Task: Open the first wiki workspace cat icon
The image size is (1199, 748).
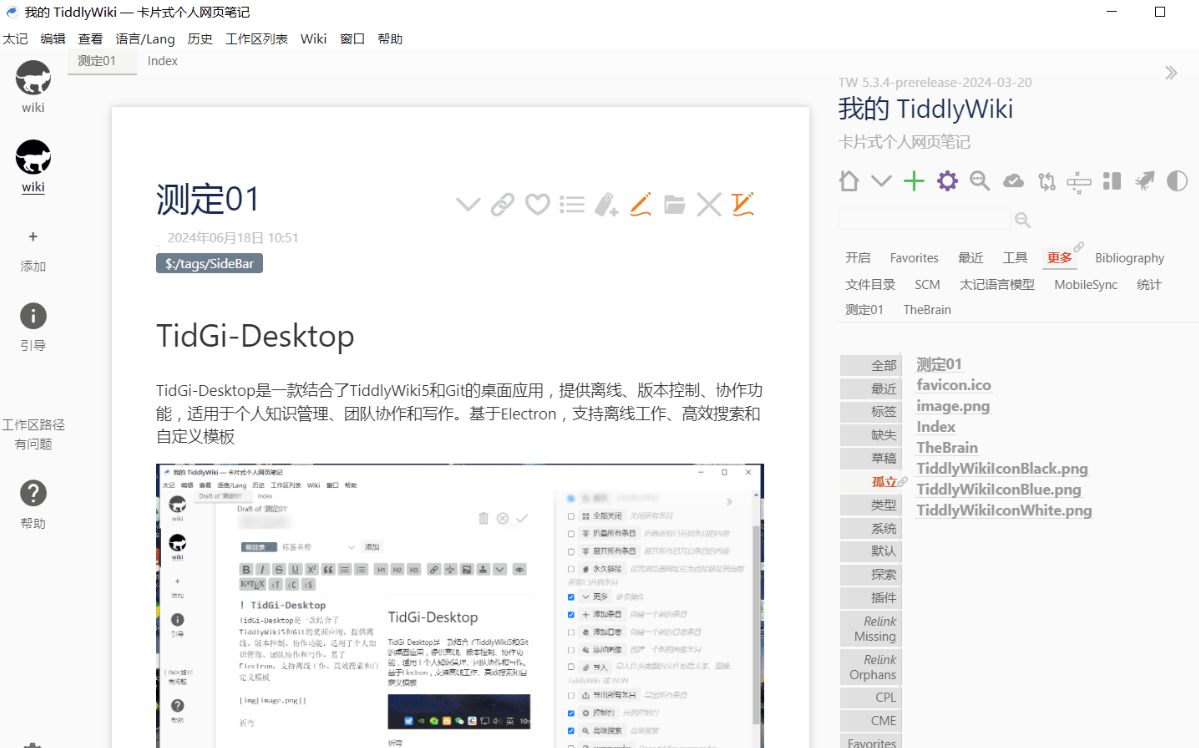Action: (33, 78)
